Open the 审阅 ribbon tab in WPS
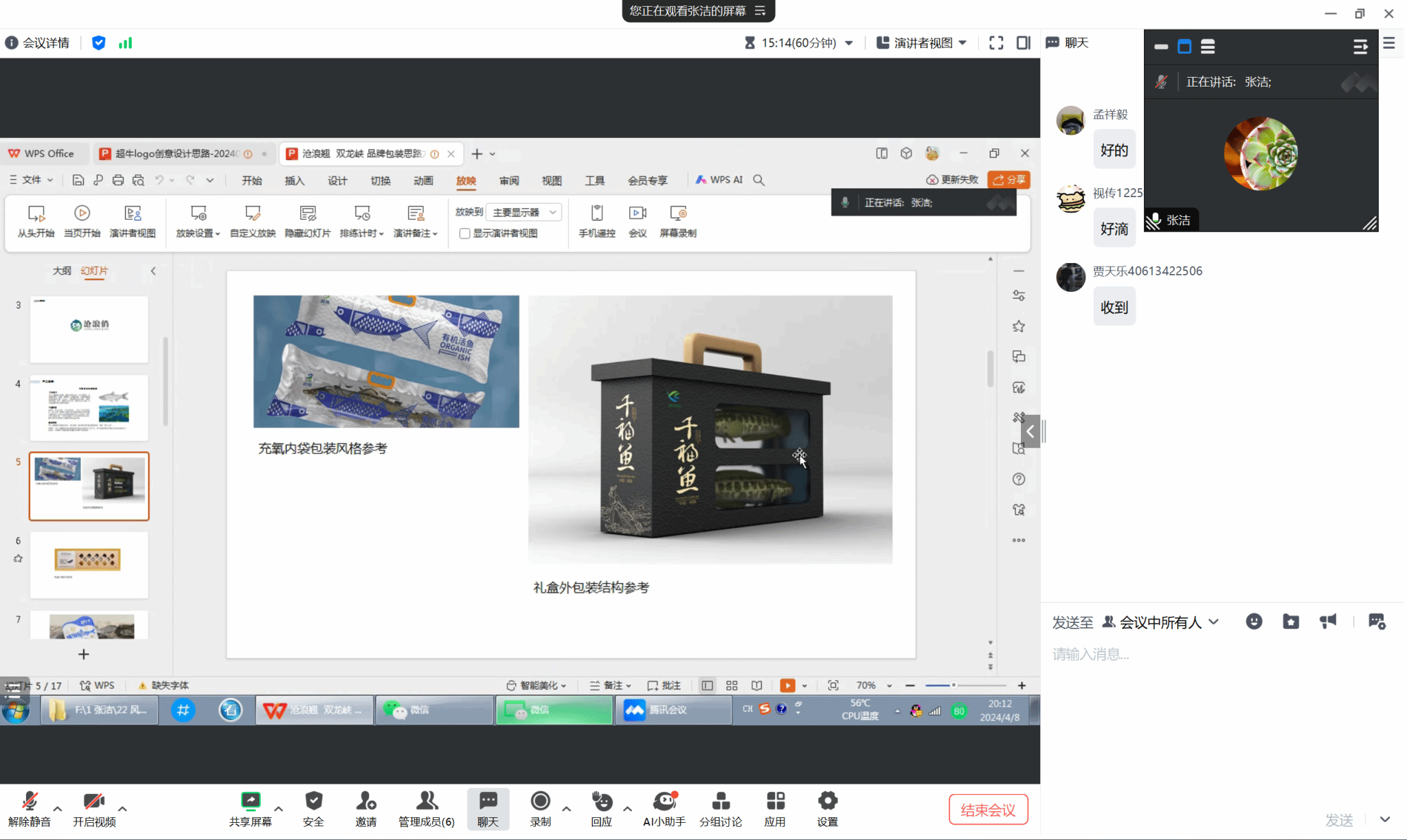Viewport: 1407px width, 840px height. (509, 180)
